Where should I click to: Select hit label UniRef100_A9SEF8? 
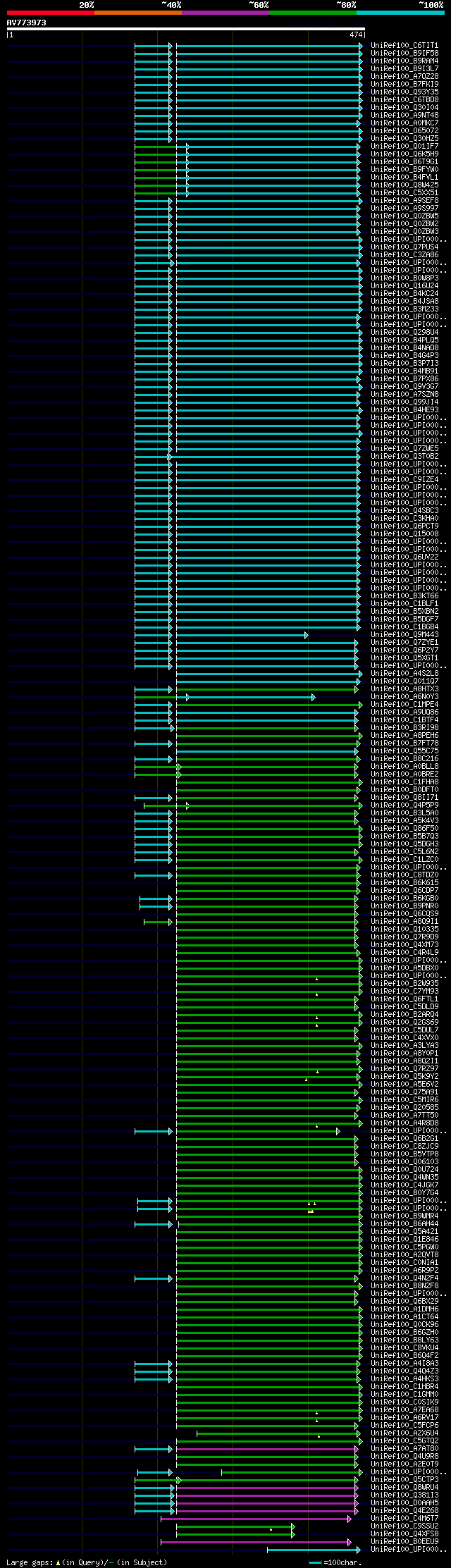404,201
